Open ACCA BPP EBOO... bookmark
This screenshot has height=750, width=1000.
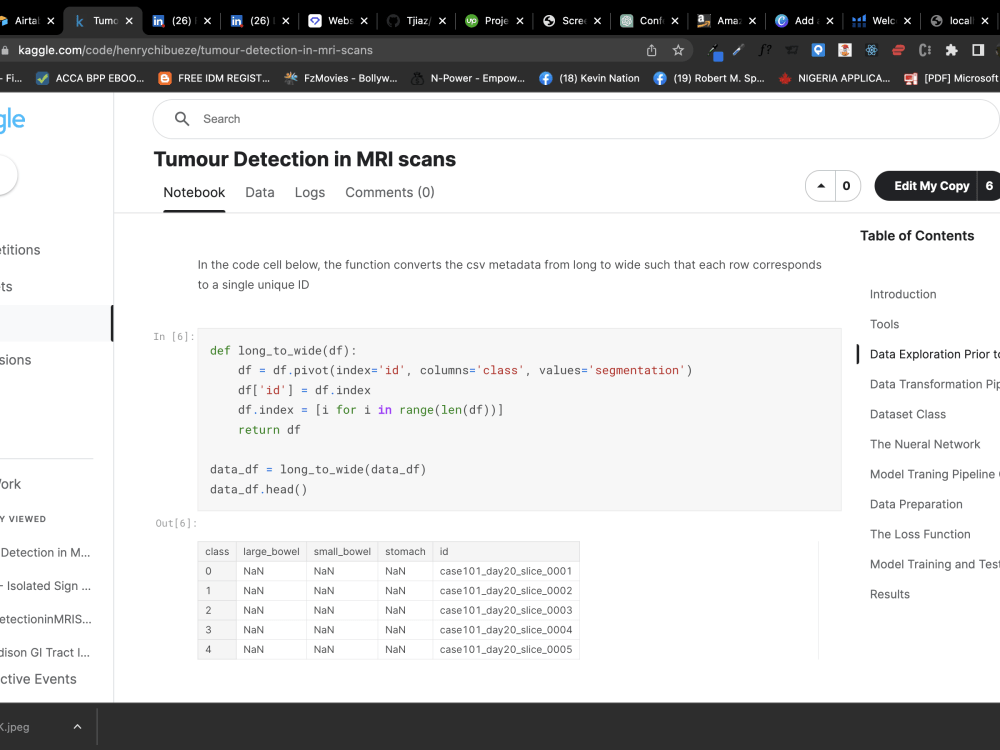90,78
